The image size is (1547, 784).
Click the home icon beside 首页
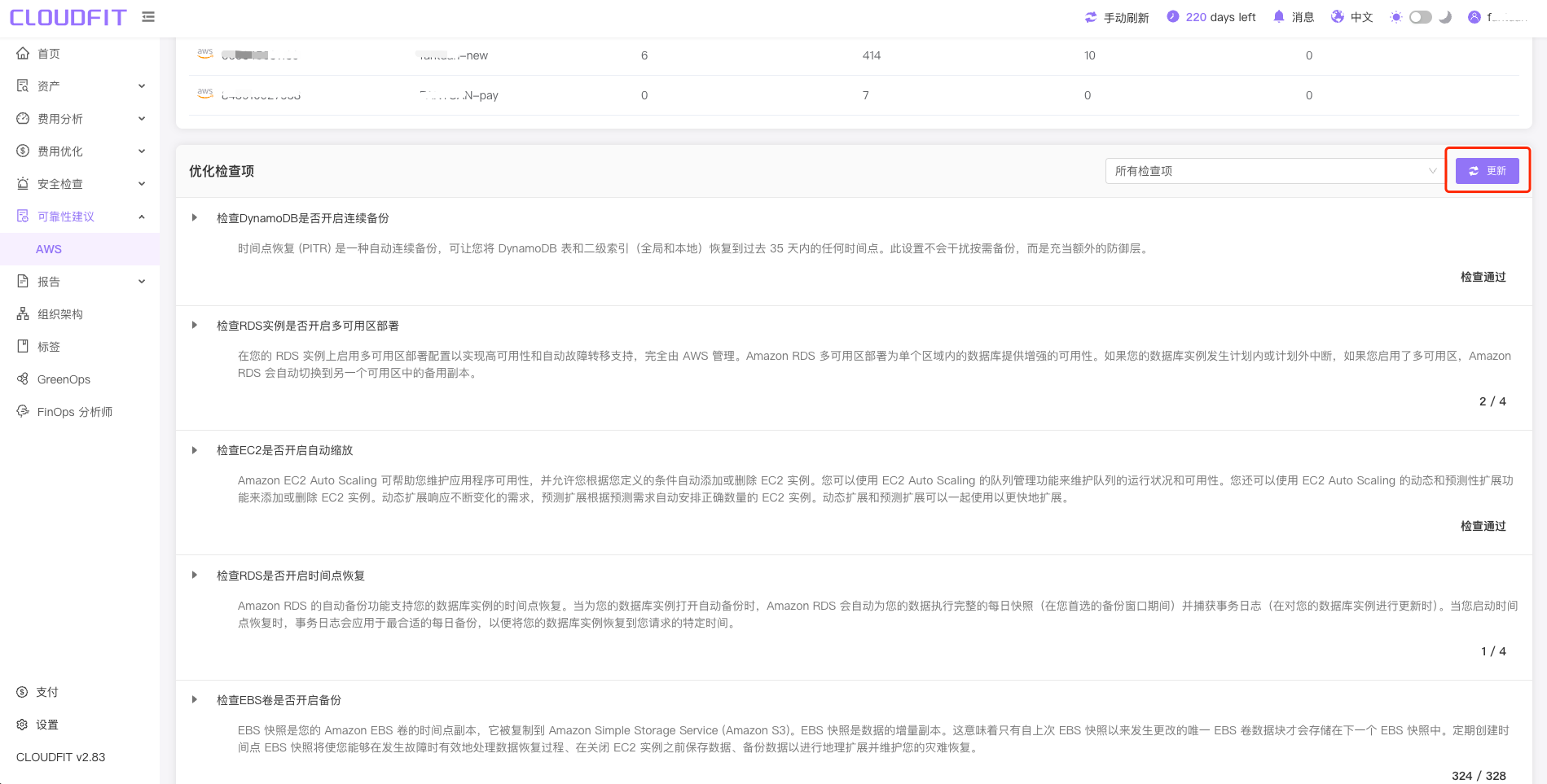click(23, 53)
